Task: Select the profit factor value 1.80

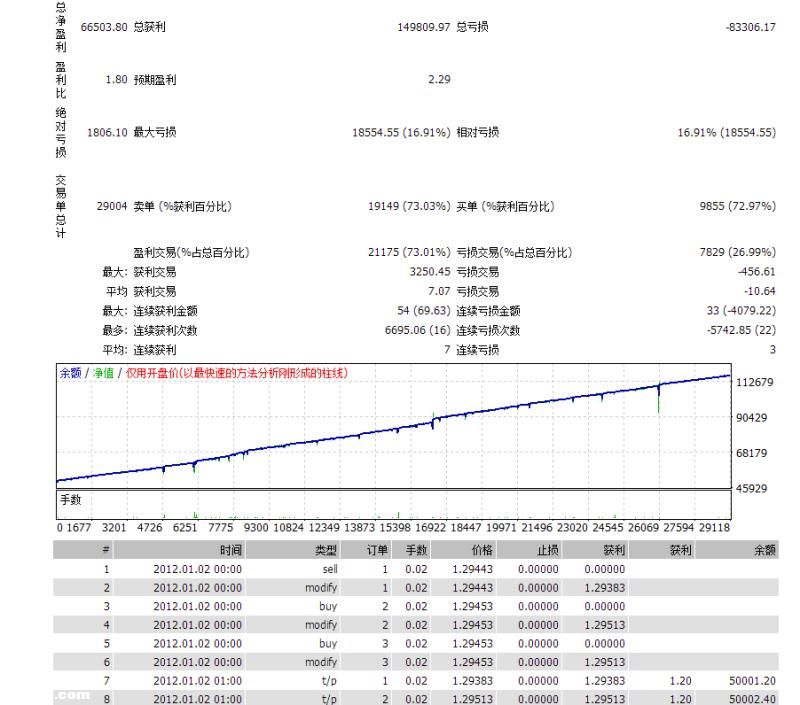Action: point(116,80)
